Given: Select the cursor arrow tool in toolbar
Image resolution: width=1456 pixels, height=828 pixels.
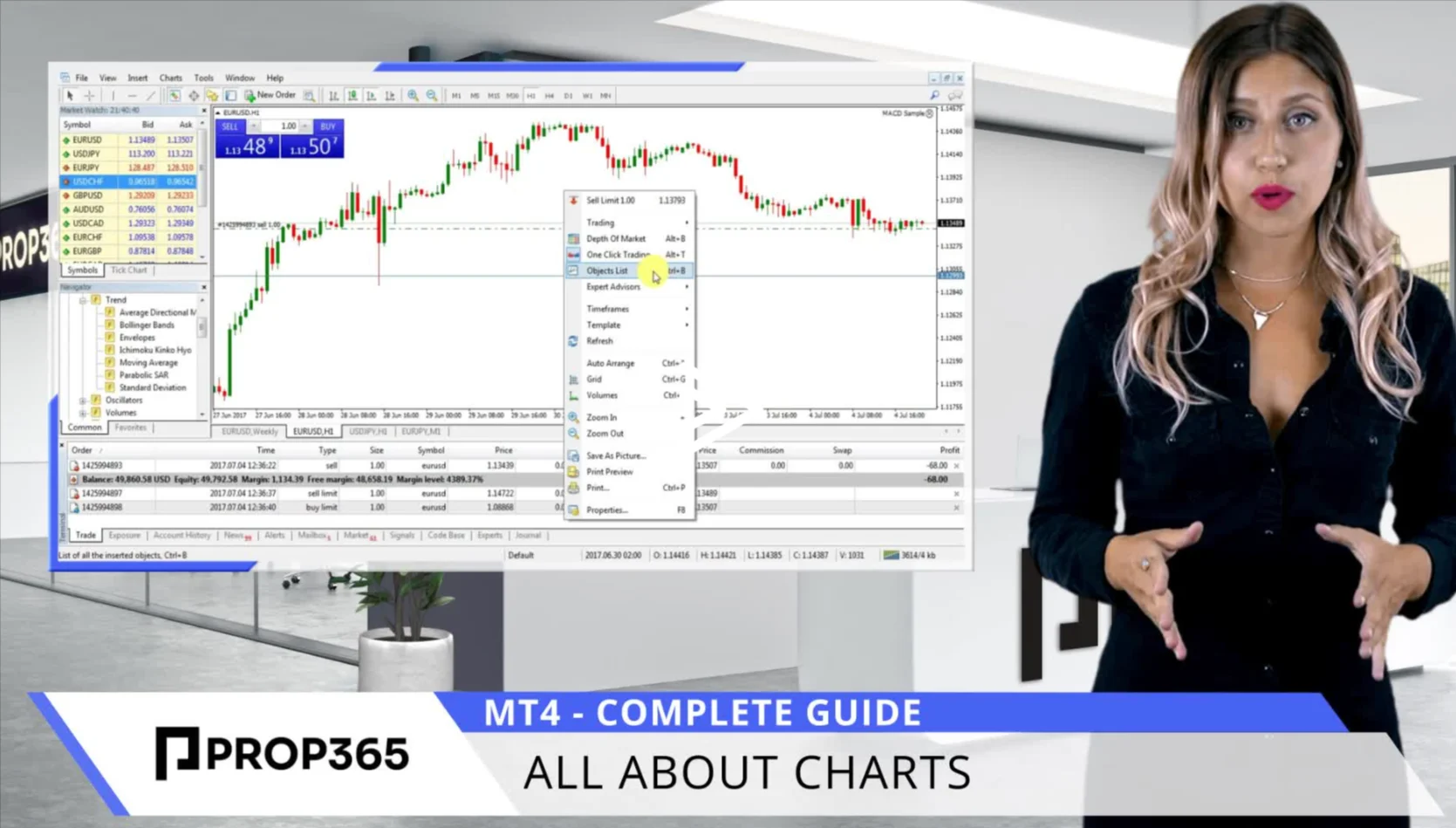Looking at the screenshot, I should pyautogui.click(x=70, y=96).
